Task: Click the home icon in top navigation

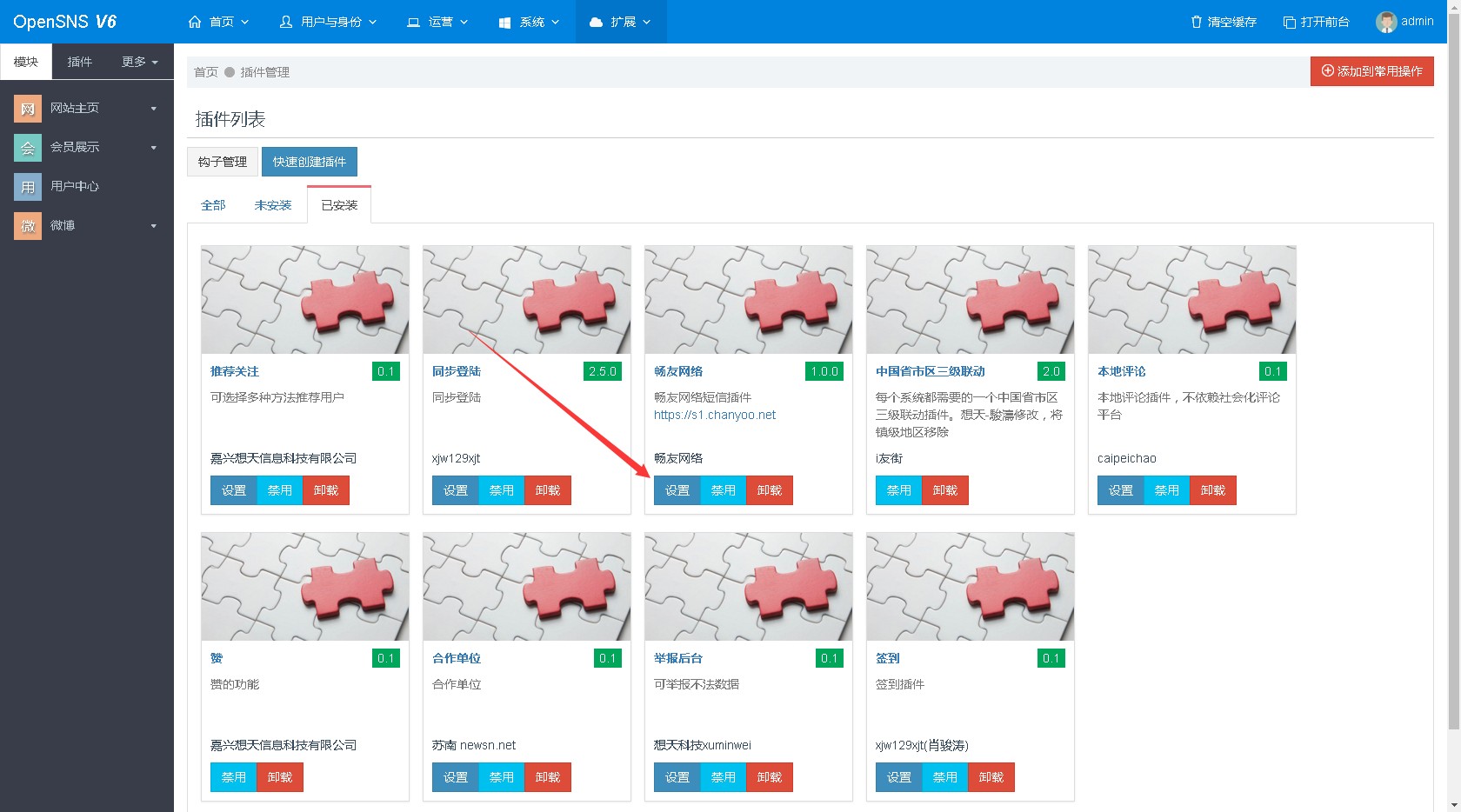Action: [x=195, y=22]
